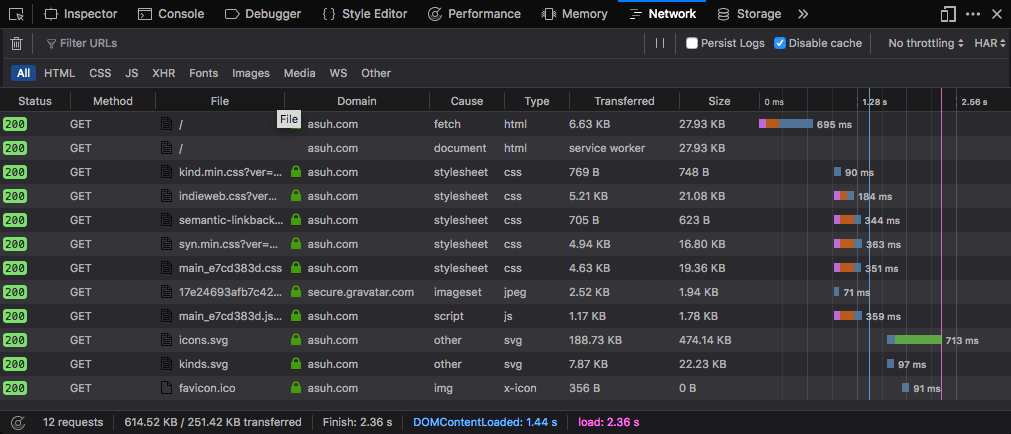Click the lock icon for syn.min.css row

(296, 244)
